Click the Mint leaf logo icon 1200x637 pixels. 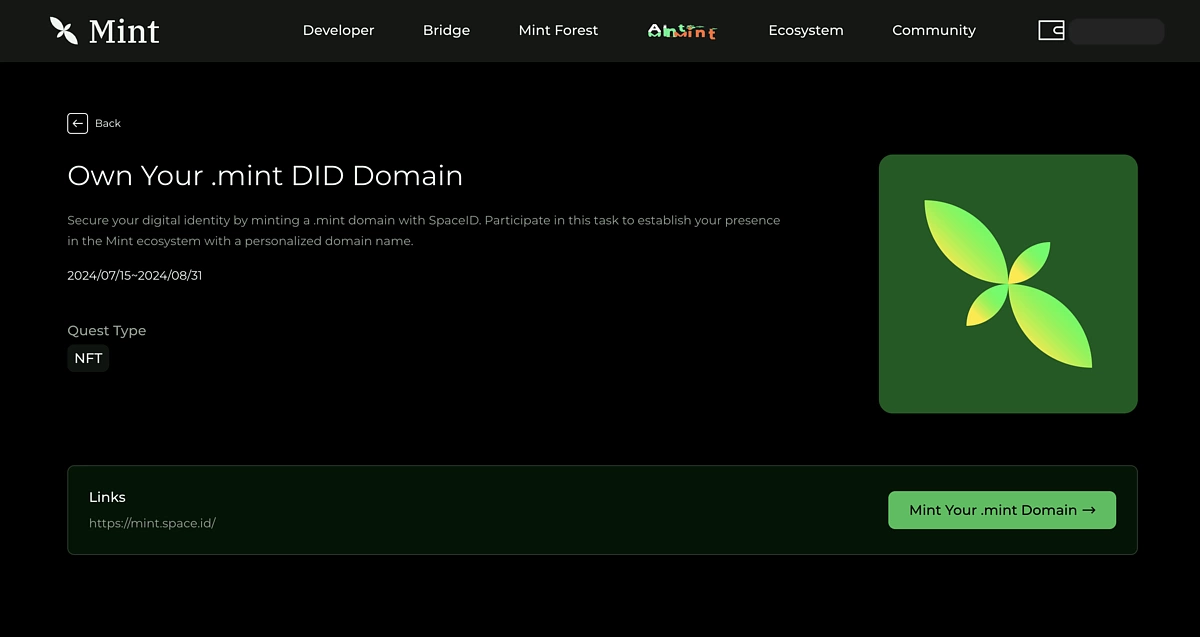pyautogui.click(x=64, y=30)
